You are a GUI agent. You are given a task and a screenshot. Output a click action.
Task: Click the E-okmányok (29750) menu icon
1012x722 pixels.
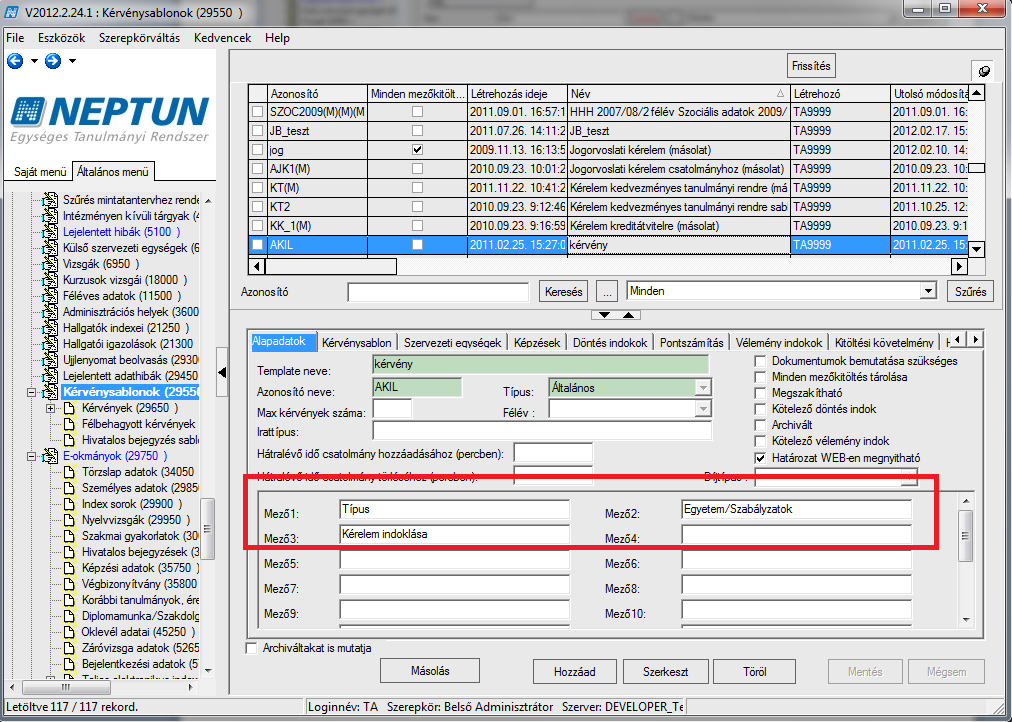[x=50, y=456]
